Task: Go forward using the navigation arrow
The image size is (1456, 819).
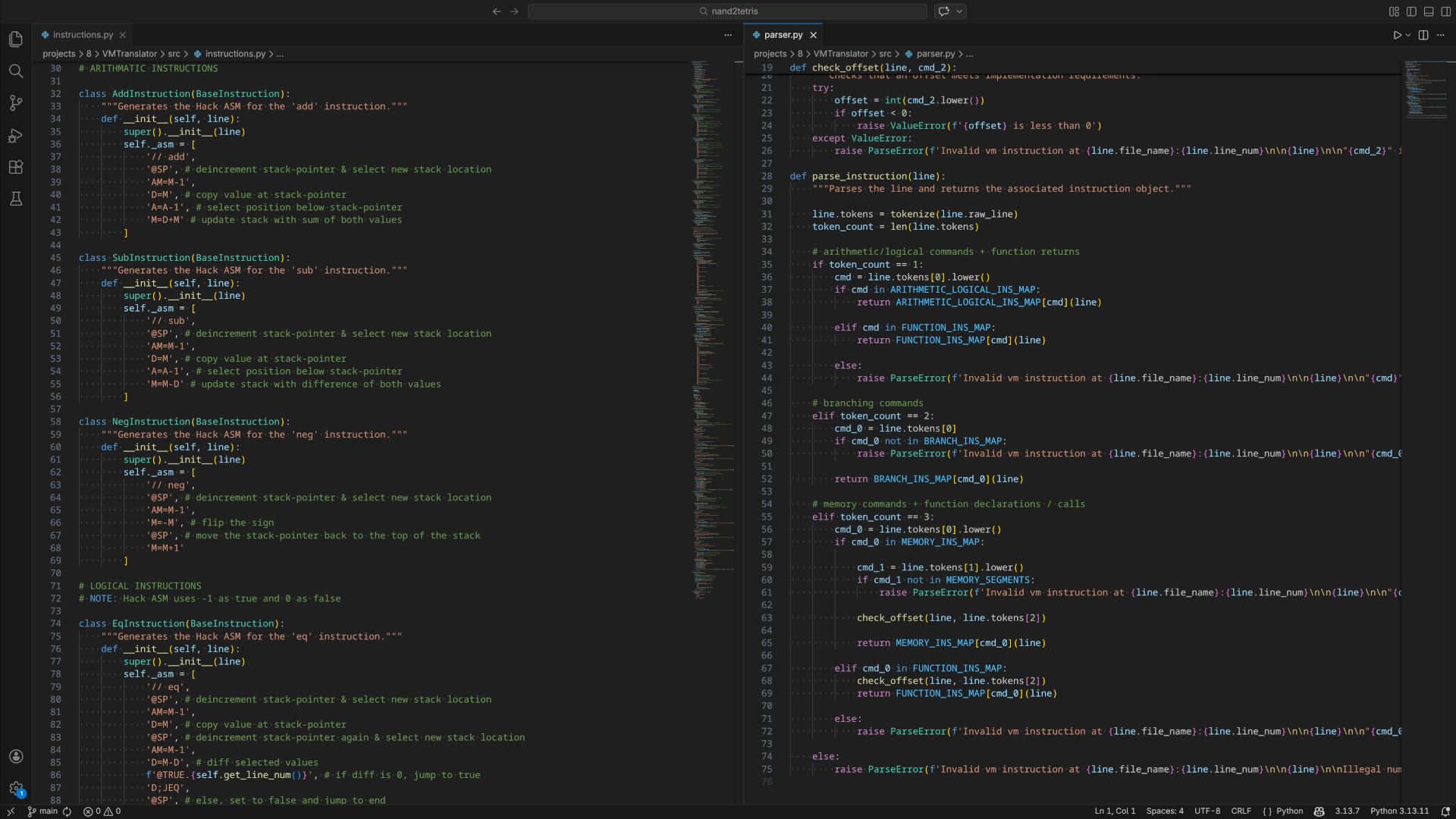Action: click(x=514, y=11)
